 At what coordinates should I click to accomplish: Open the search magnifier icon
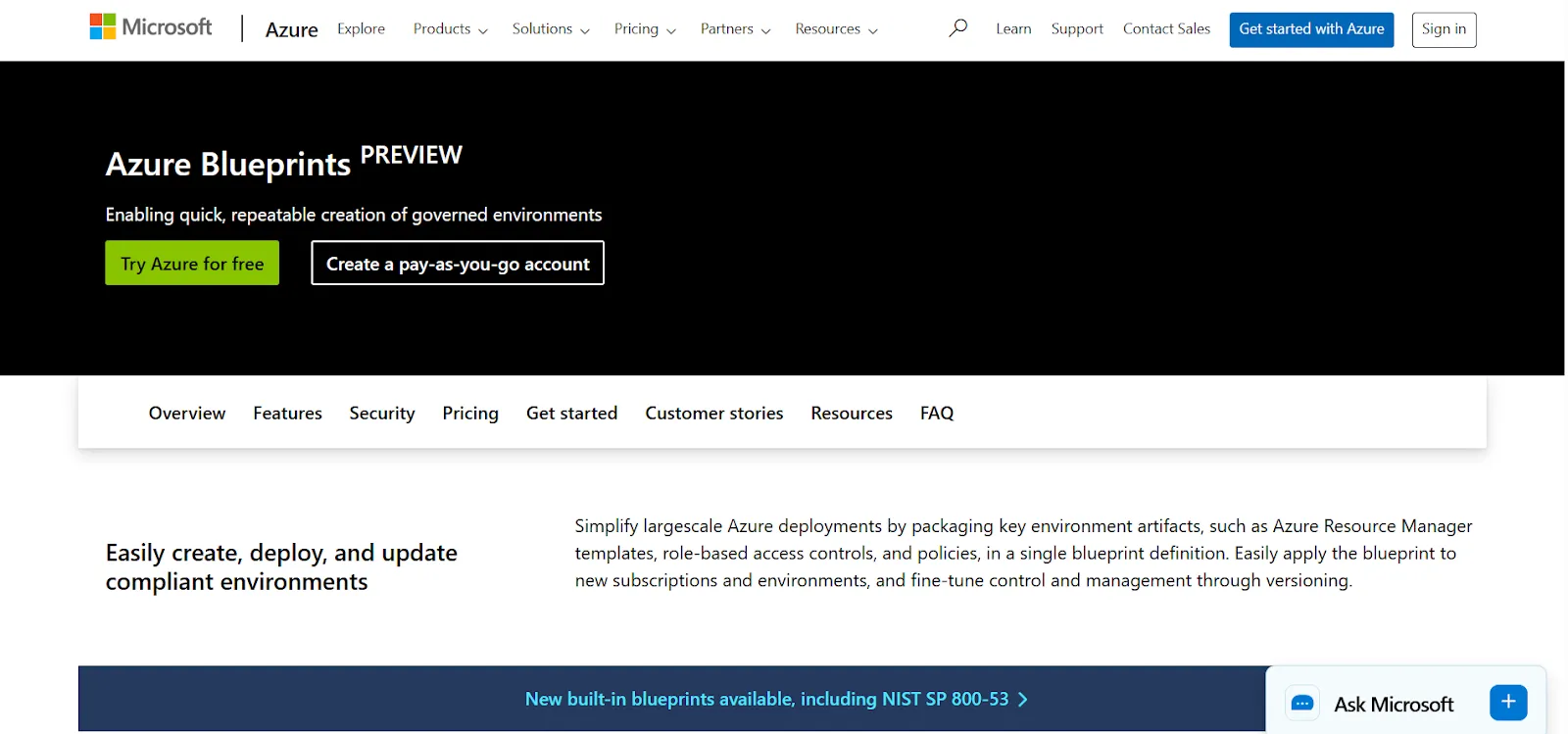[958, 28]
